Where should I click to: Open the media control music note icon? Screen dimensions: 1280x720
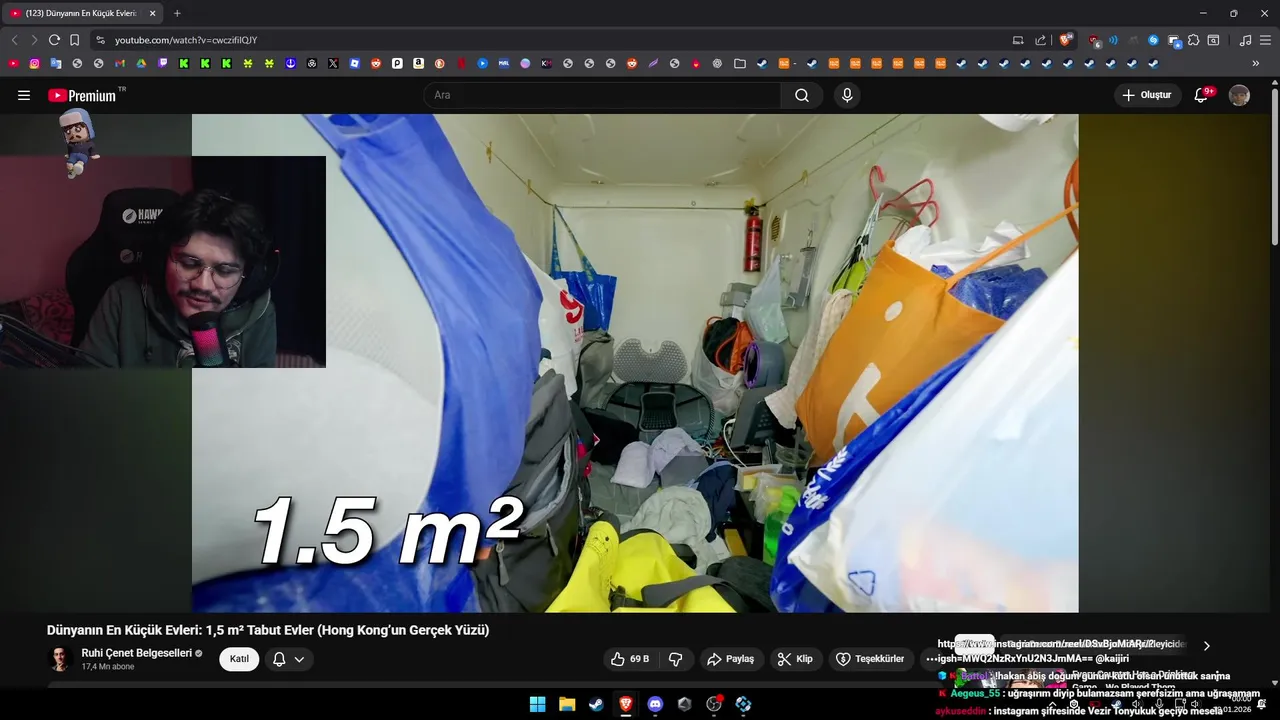point(1245,40)
